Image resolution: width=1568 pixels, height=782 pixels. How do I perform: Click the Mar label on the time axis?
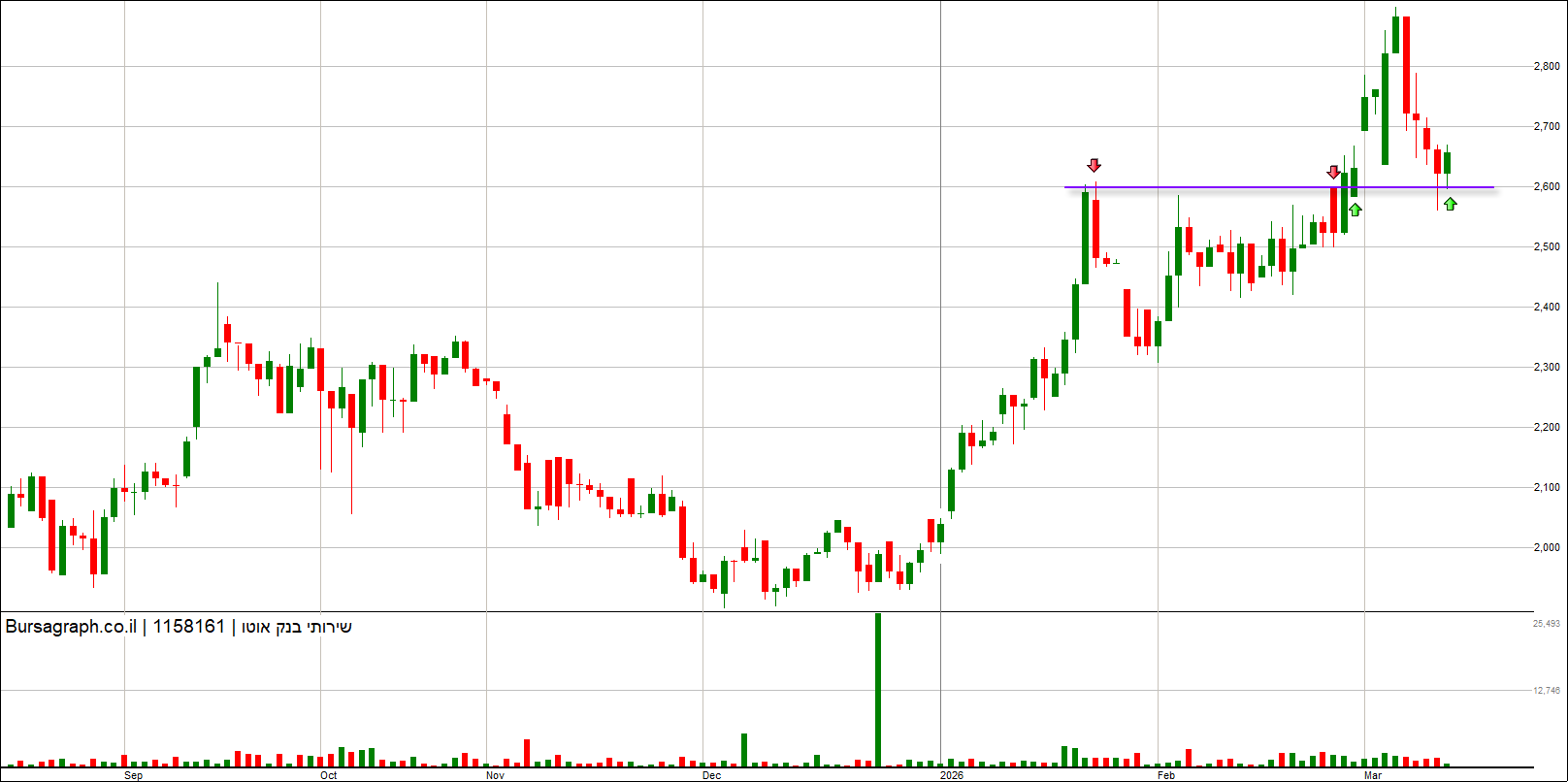[x=1373, y=775]
